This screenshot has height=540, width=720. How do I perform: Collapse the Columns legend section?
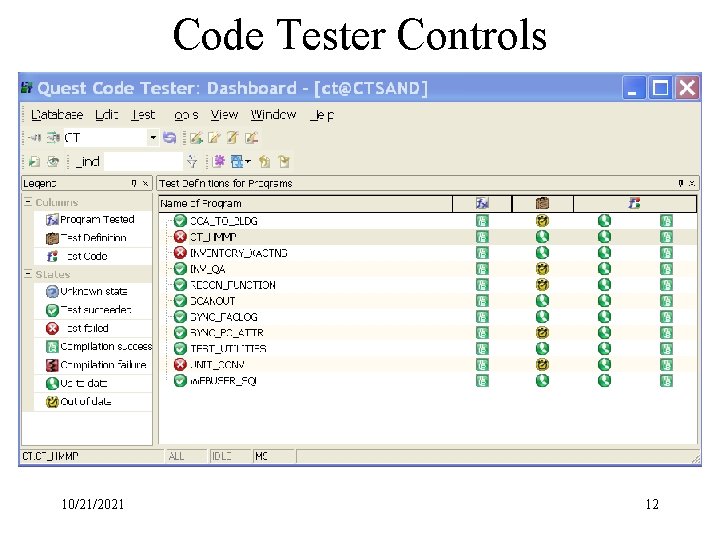(28, 202)
